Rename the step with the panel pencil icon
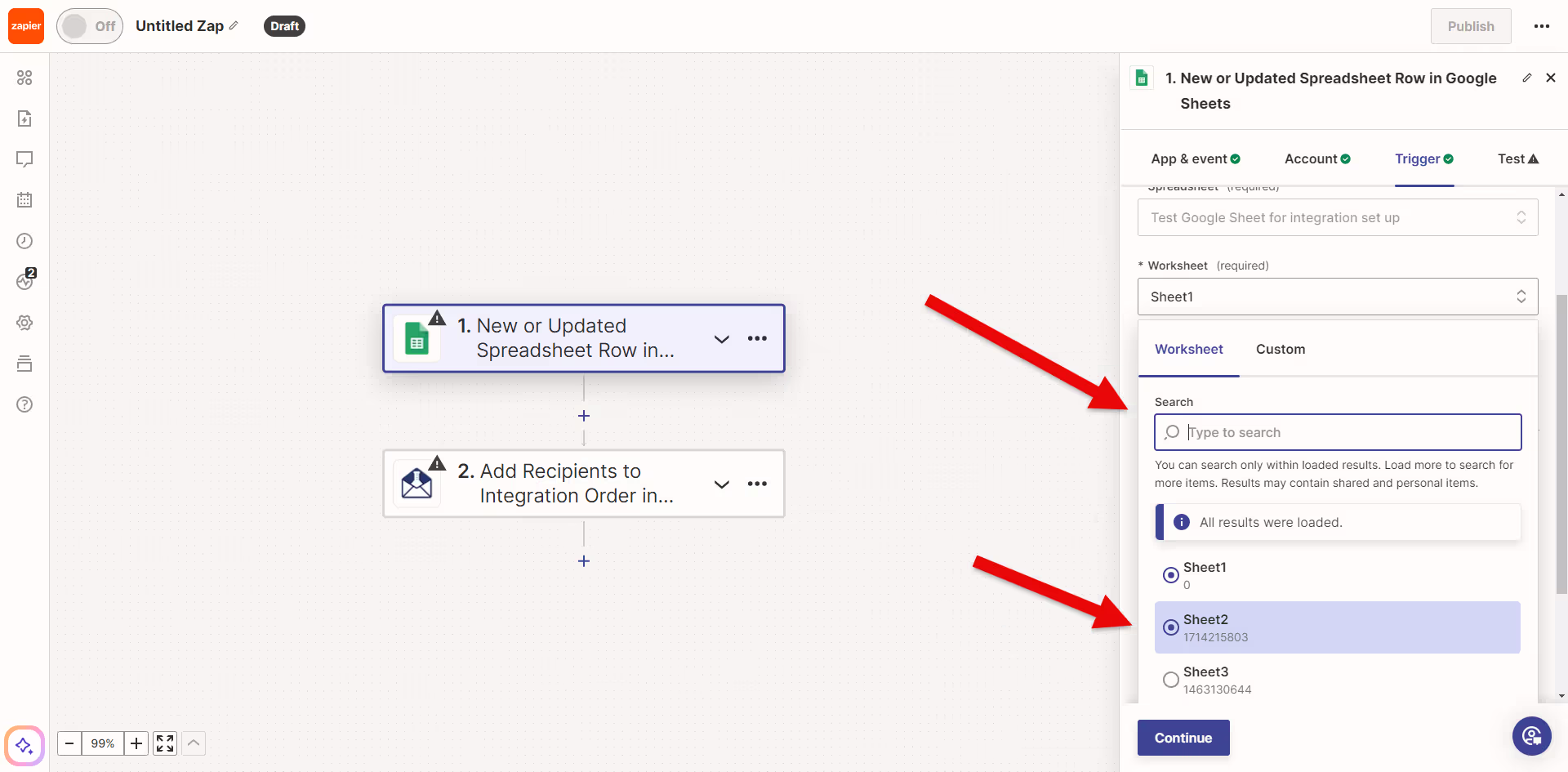Image resolution: width=1568 pixels, height=772 pixels. click(1526, 78)
